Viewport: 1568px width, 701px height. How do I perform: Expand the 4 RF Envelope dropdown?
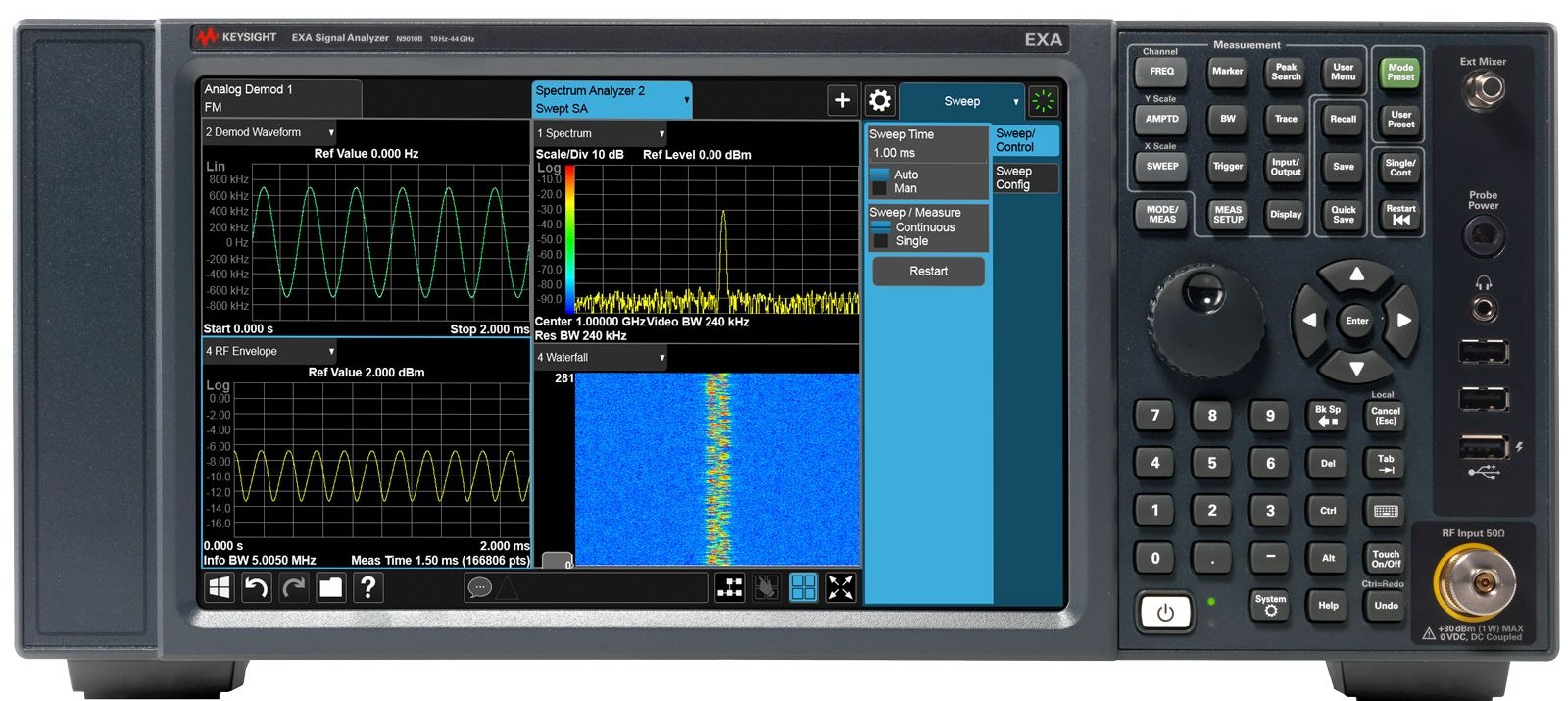pos(331,351)
